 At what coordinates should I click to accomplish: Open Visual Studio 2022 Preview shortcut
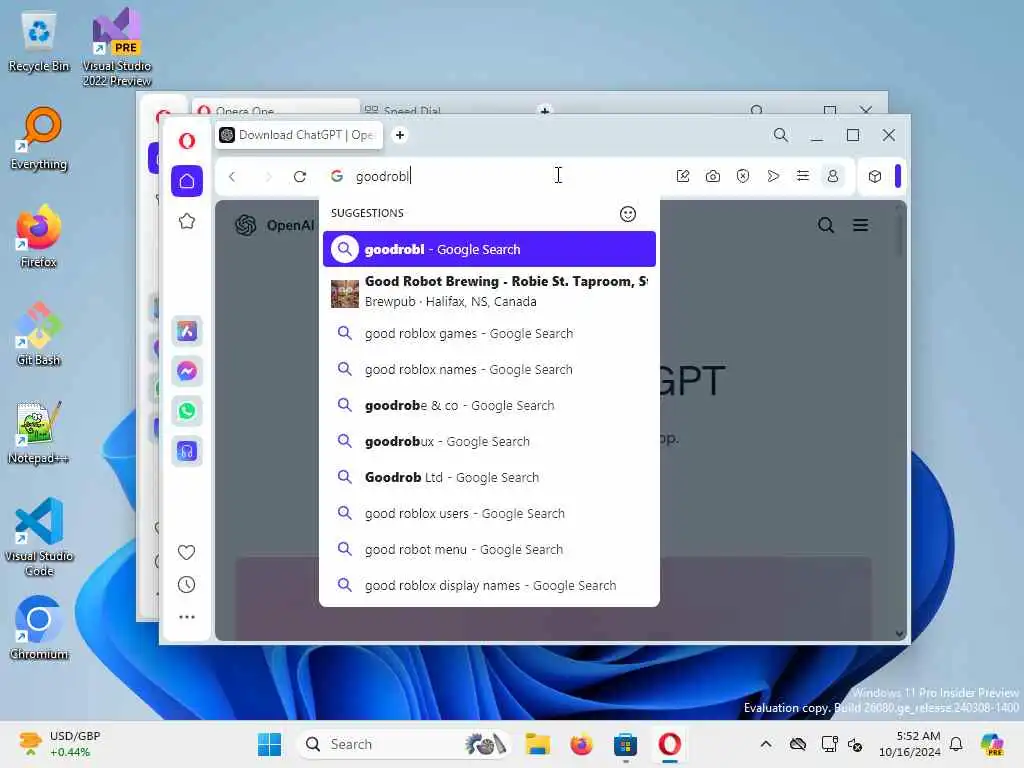coord(117,47)
